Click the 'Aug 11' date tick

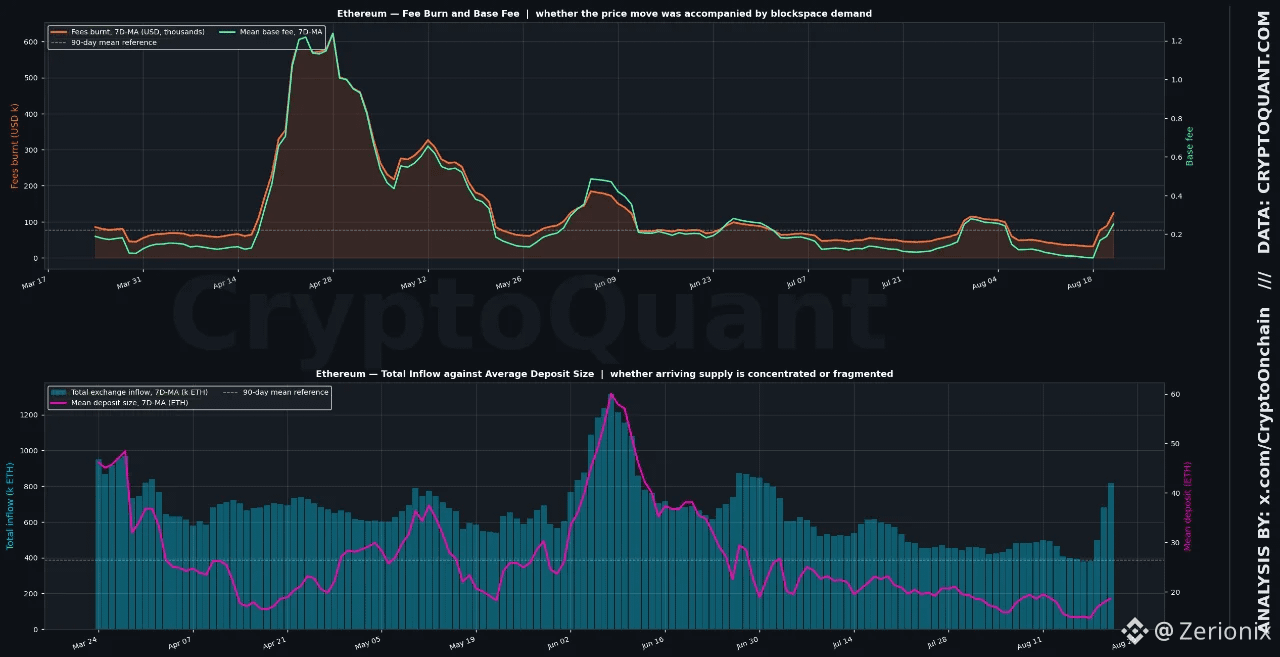click(x=1031, y=644)
